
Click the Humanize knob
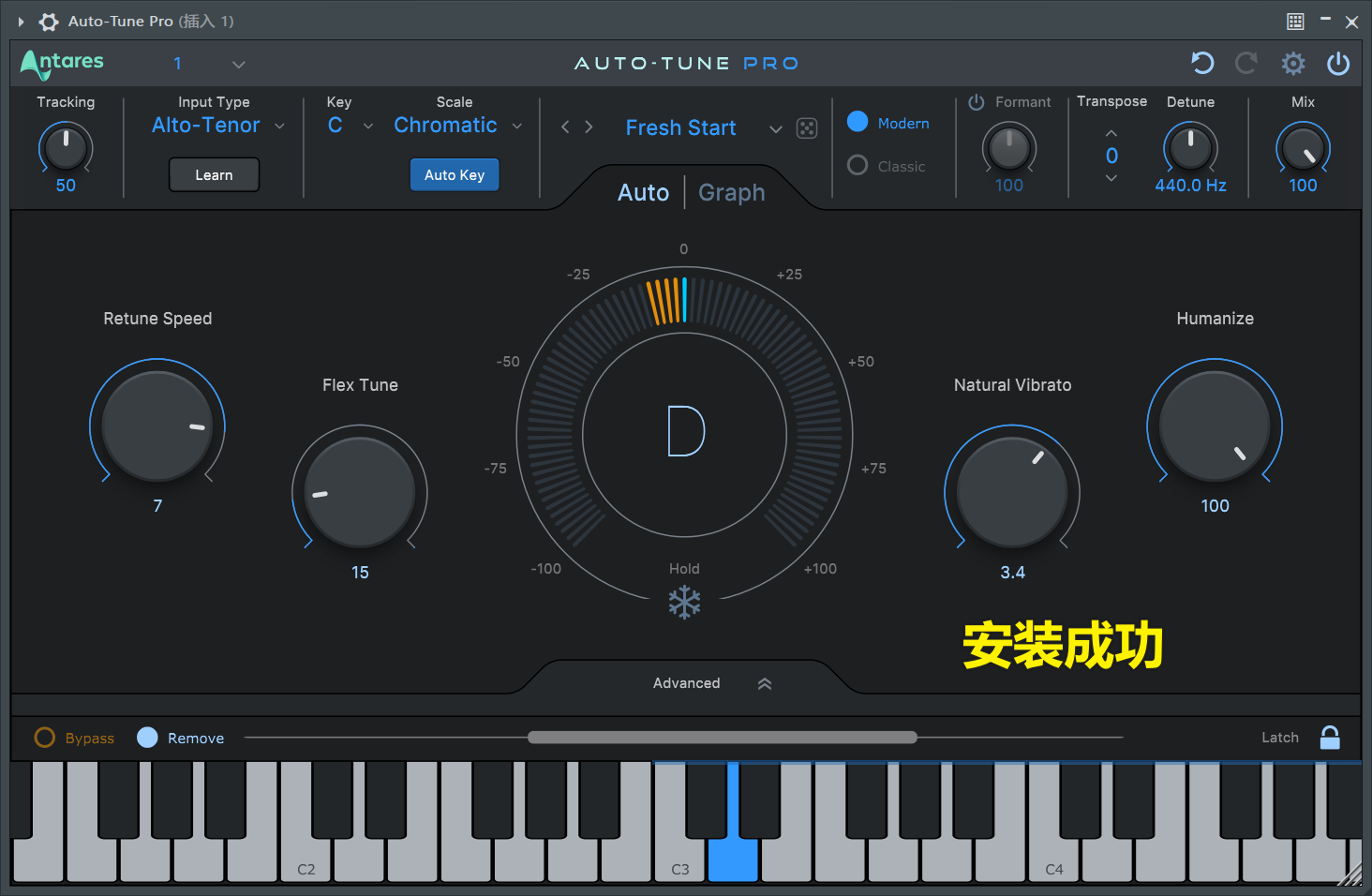click(x=1215, y=426)
